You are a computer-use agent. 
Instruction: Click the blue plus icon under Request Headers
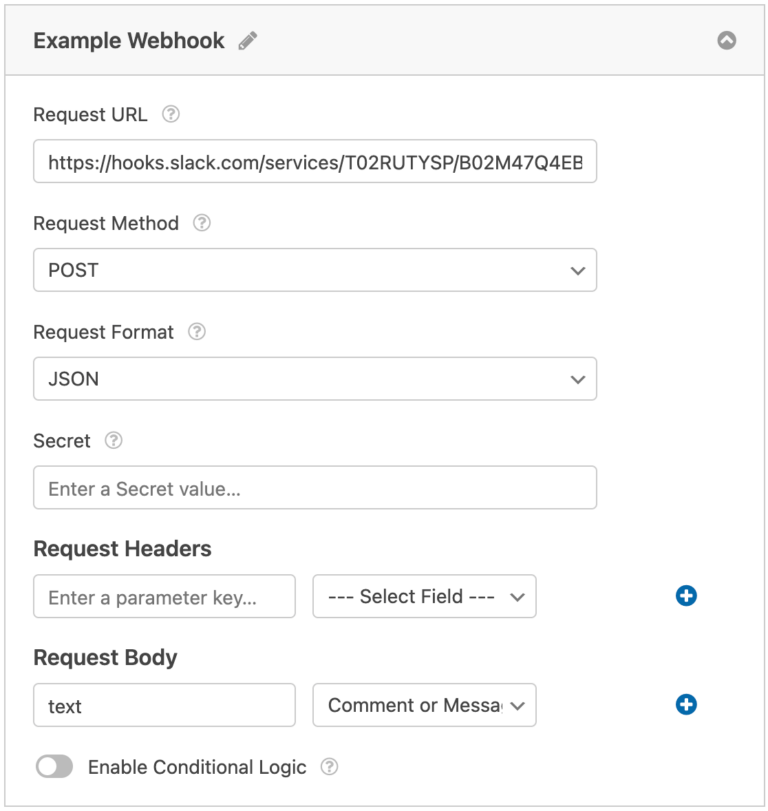[686, 596]
